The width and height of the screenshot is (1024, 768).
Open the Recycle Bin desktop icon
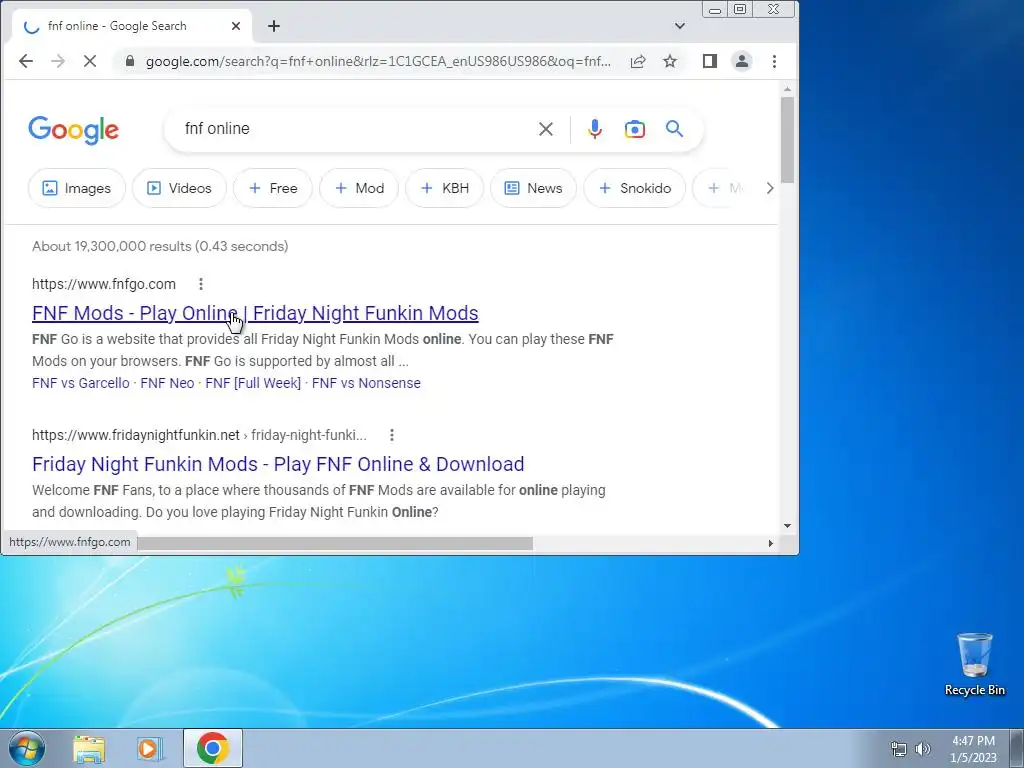point(974,664)
